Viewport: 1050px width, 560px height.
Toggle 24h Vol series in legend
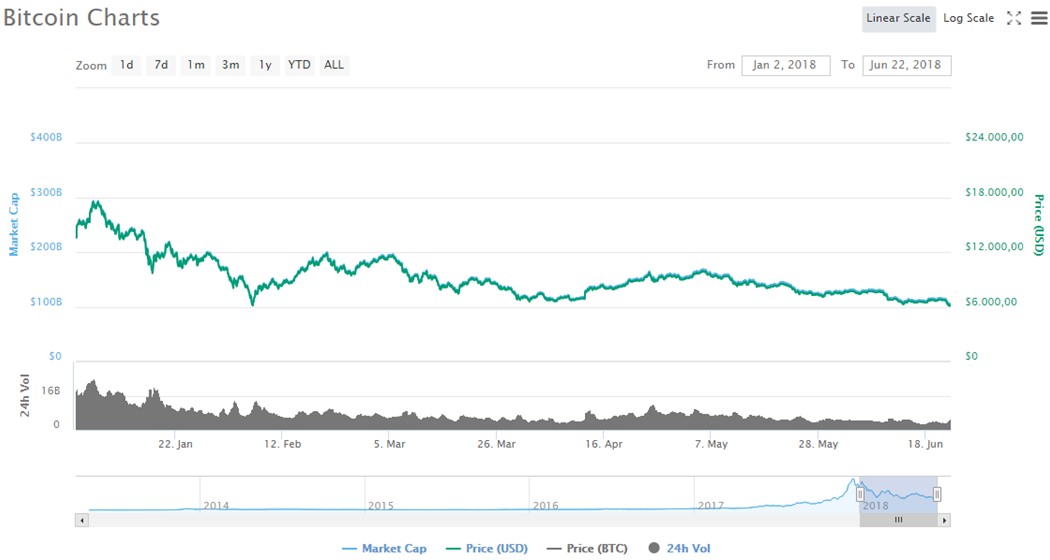(x=680, y=548)
